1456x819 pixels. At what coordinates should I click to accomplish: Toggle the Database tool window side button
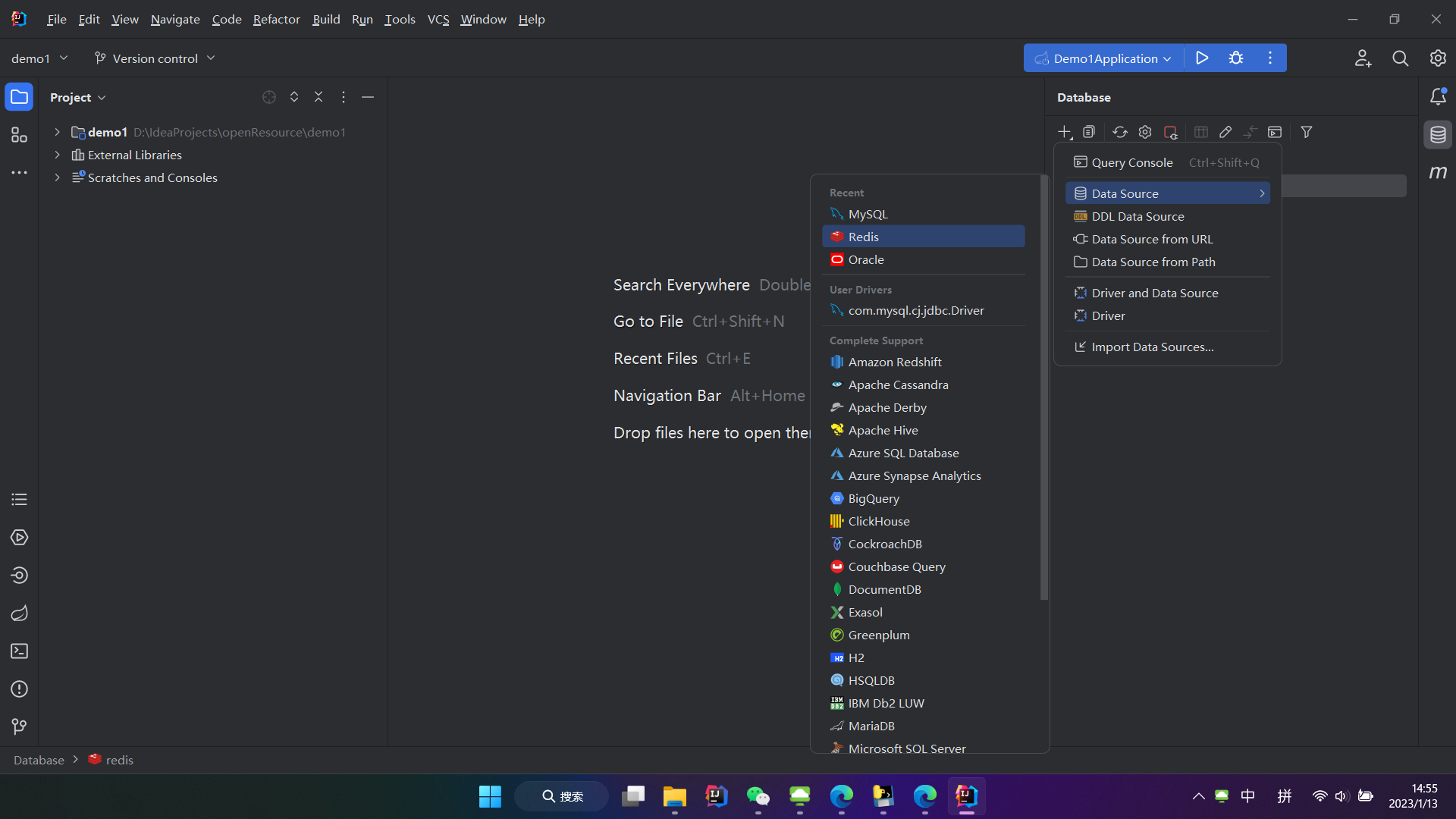[1438, 135]
